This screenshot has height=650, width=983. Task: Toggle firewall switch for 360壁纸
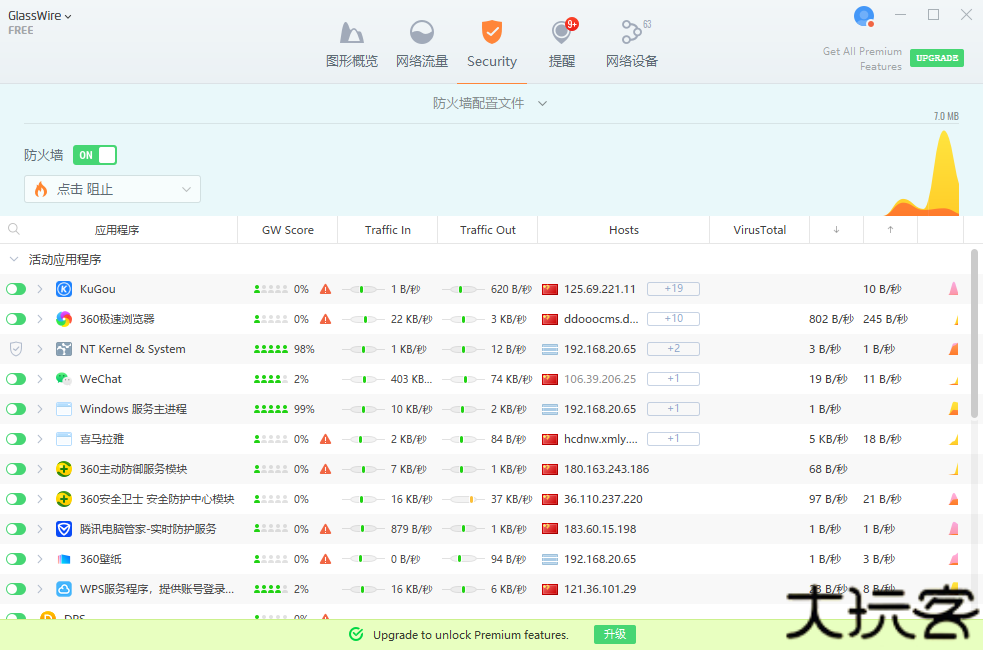(16, 559)
